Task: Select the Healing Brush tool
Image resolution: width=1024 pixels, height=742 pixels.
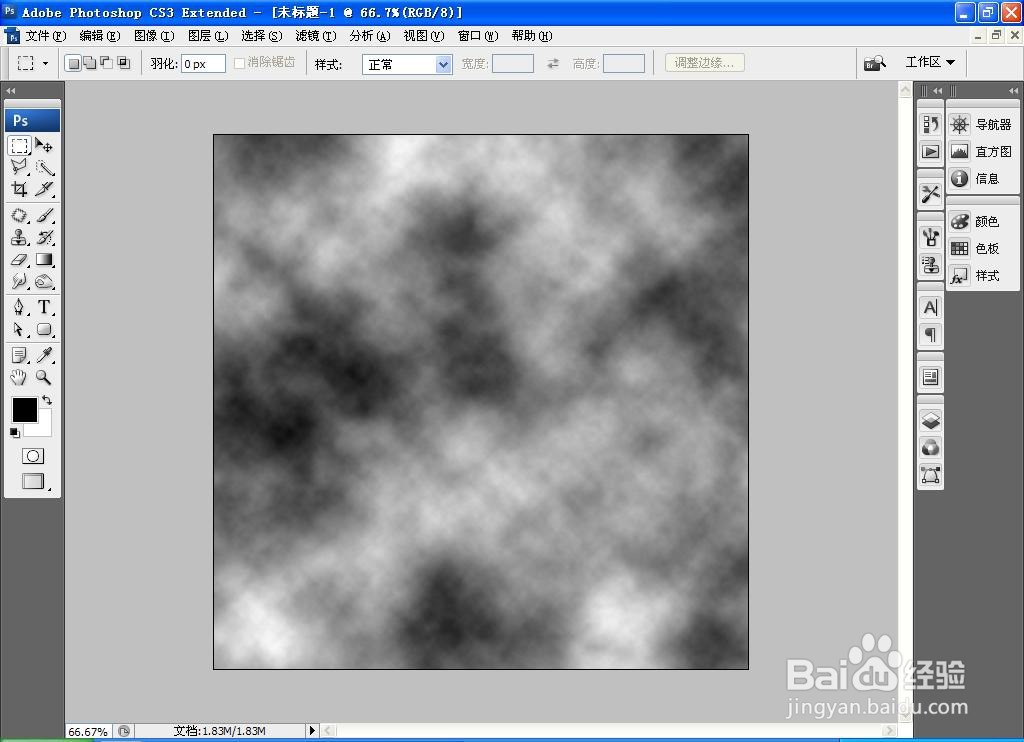Action: (x=20, y=216)
